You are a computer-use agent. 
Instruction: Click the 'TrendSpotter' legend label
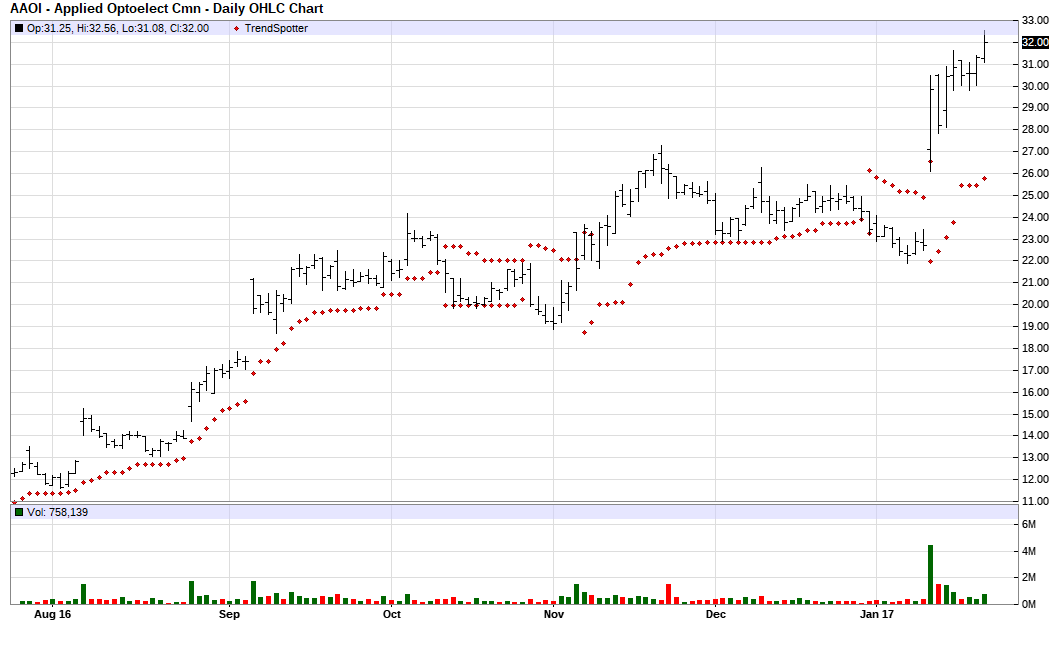tap(276, 28)
